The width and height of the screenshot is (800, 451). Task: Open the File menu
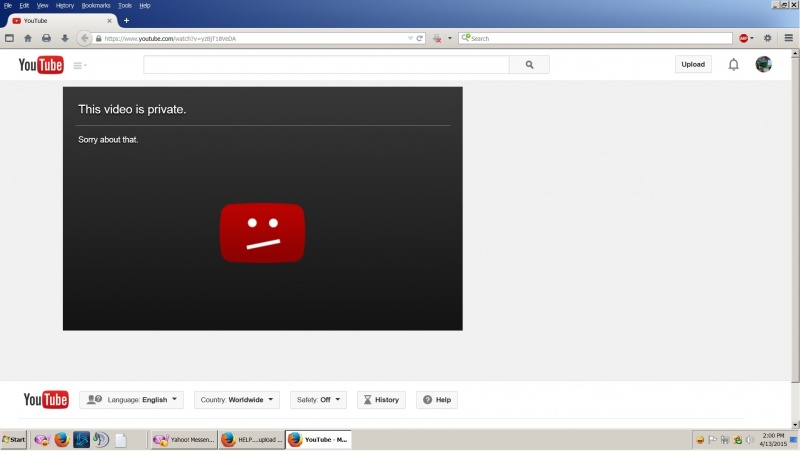point(8,6)
